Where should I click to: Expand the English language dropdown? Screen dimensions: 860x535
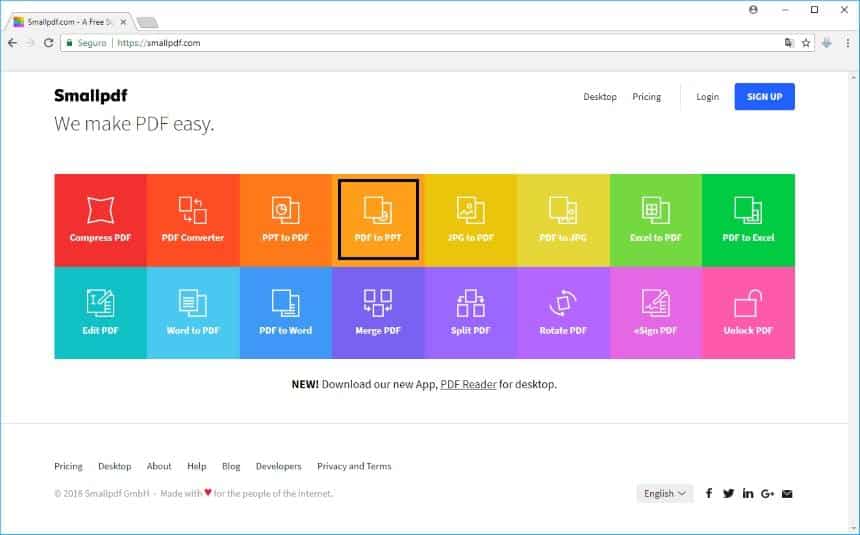point(665,494)
